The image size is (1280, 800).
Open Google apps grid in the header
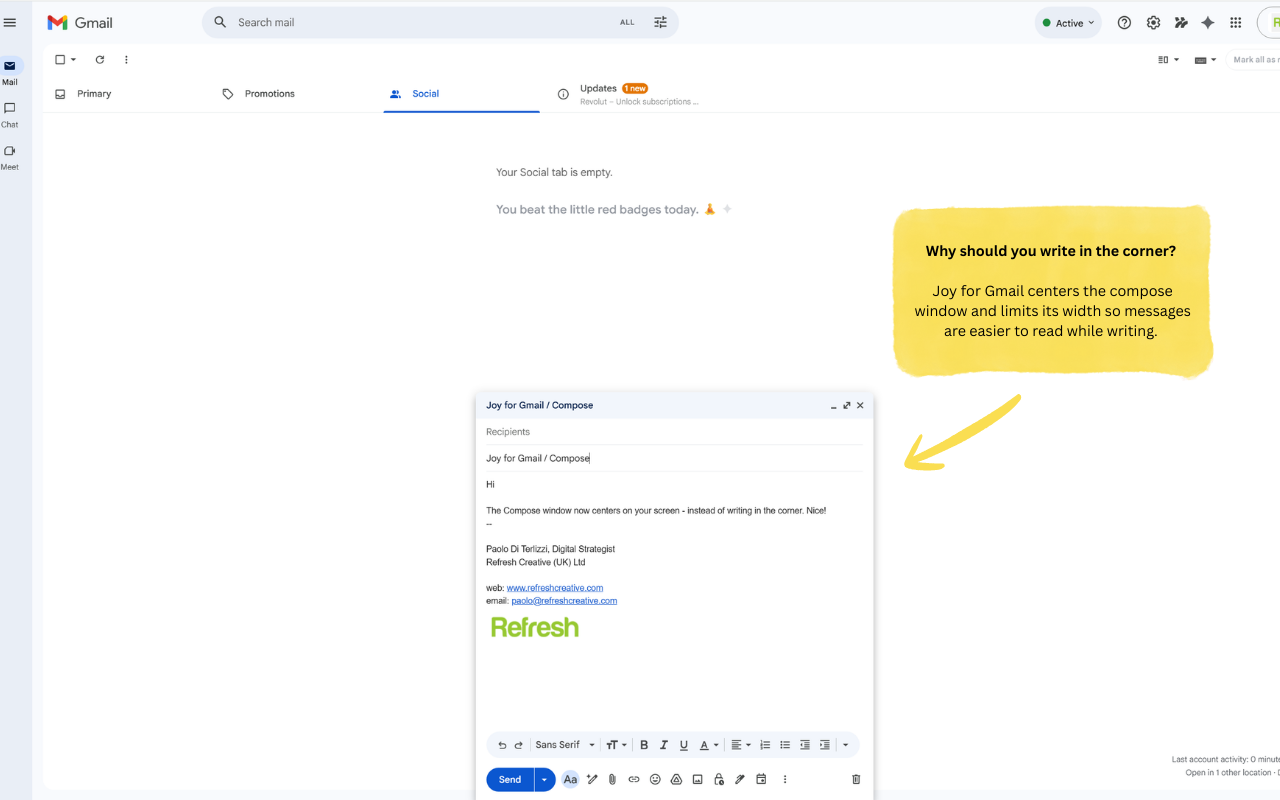[1235, 22]
